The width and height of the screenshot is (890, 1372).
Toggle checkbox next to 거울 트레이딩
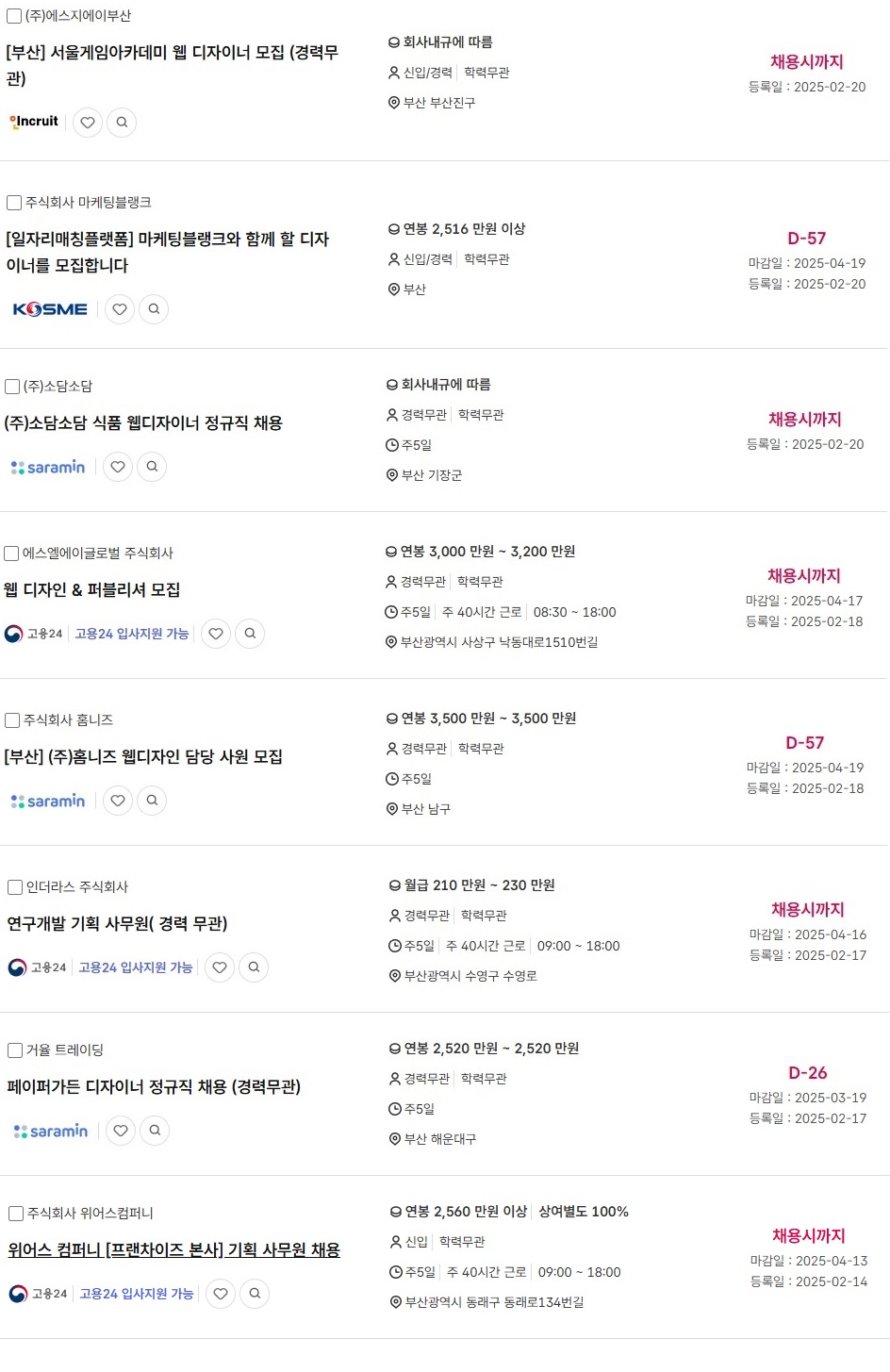15,1050
